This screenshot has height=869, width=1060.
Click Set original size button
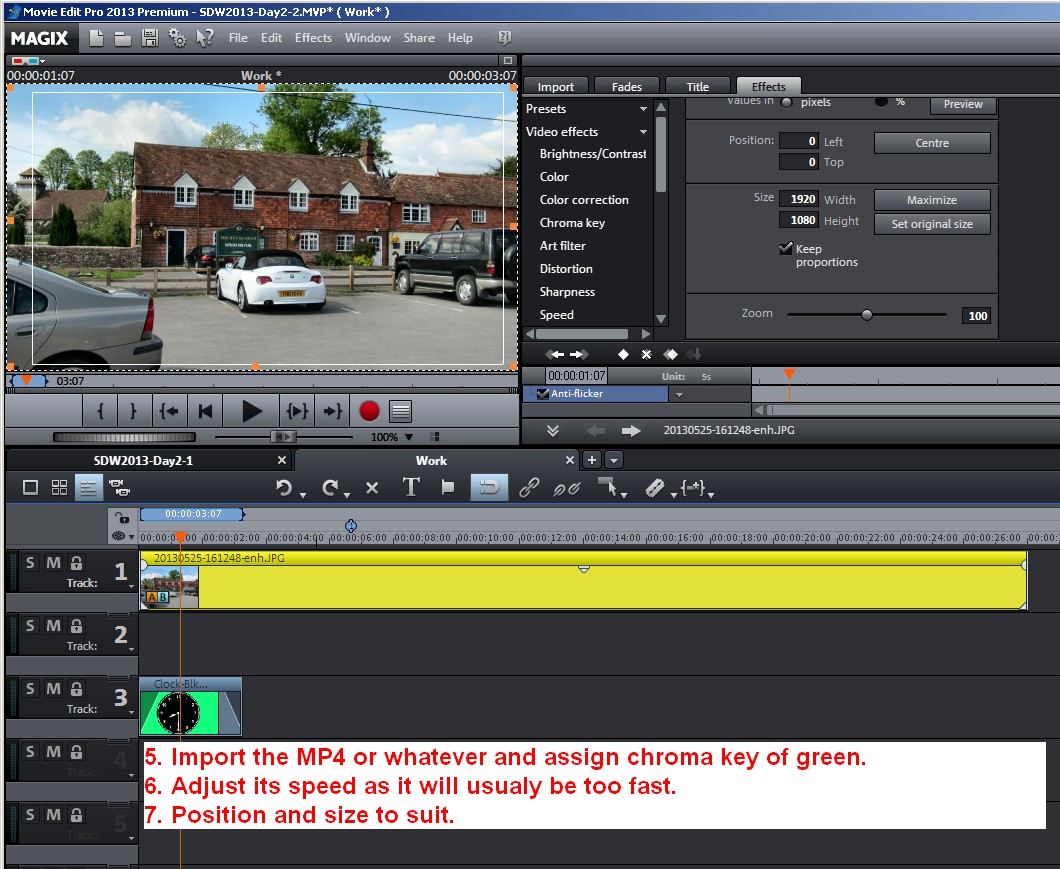click(932, 224)
